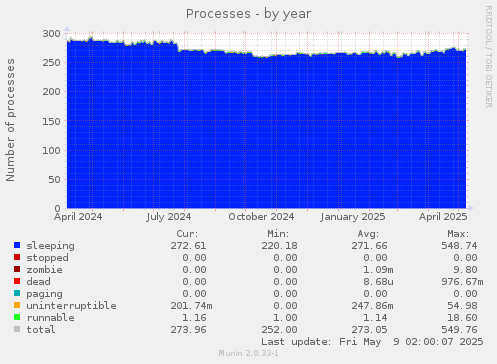
Task: Click the 'sleeping' legend label
Action: (x=50, y=246)
